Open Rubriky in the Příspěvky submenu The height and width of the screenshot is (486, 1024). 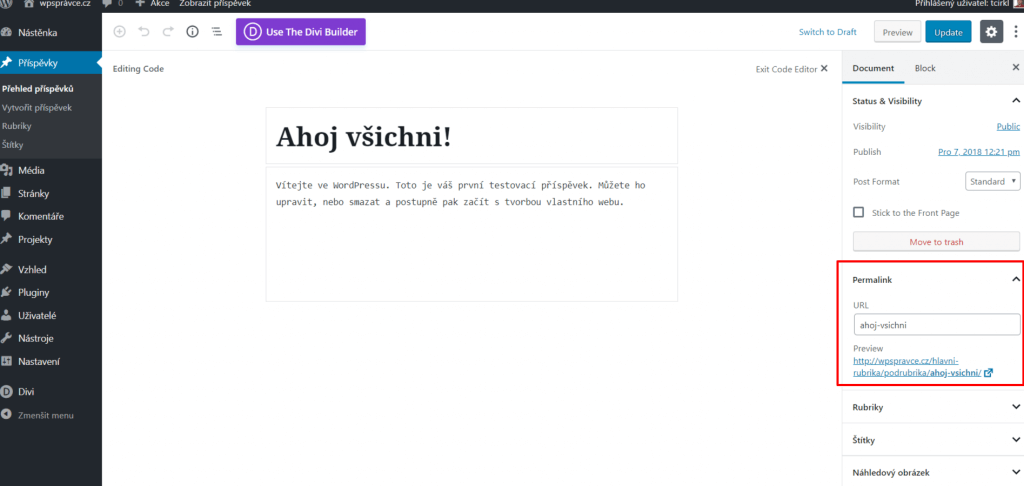point(16,125)
